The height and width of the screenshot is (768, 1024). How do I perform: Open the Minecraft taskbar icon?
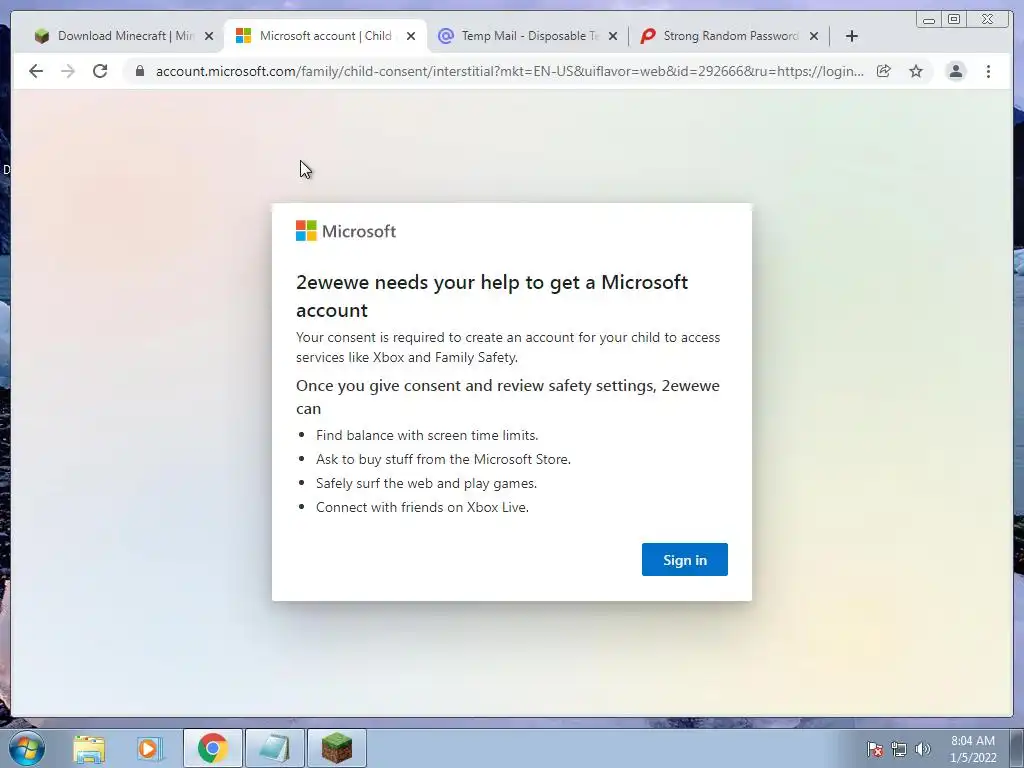click(336, 748)
